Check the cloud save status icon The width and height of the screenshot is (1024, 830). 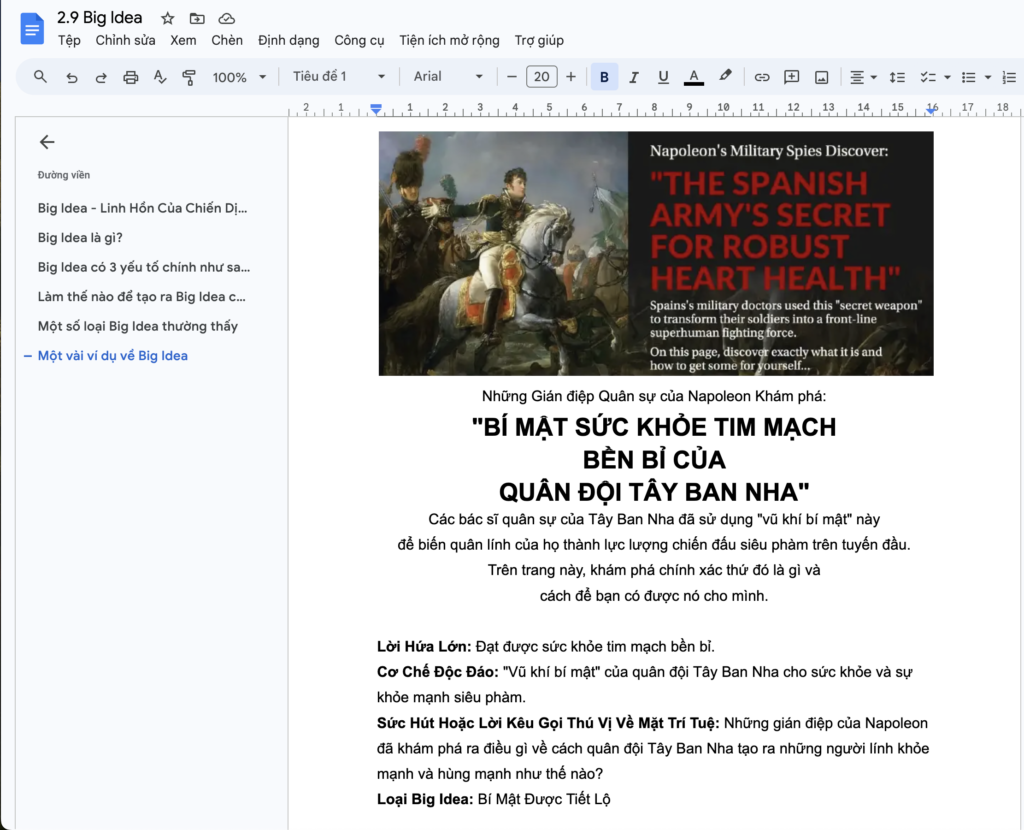[227, 18]
